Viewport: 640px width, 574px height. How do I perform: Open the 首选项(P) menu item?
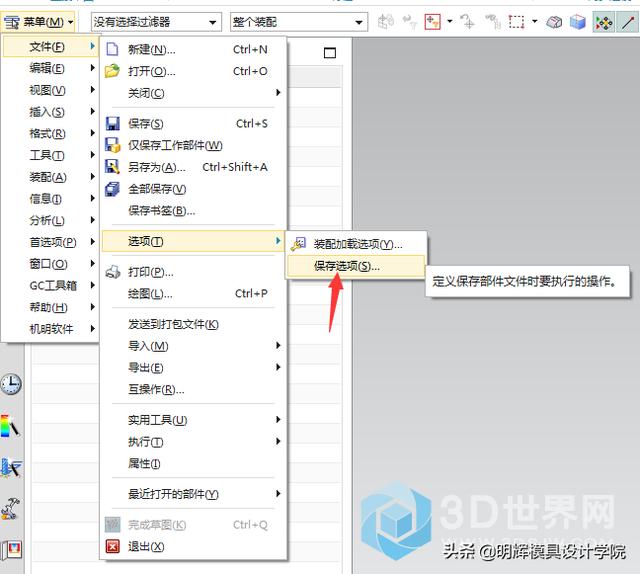tap(51, 242)
